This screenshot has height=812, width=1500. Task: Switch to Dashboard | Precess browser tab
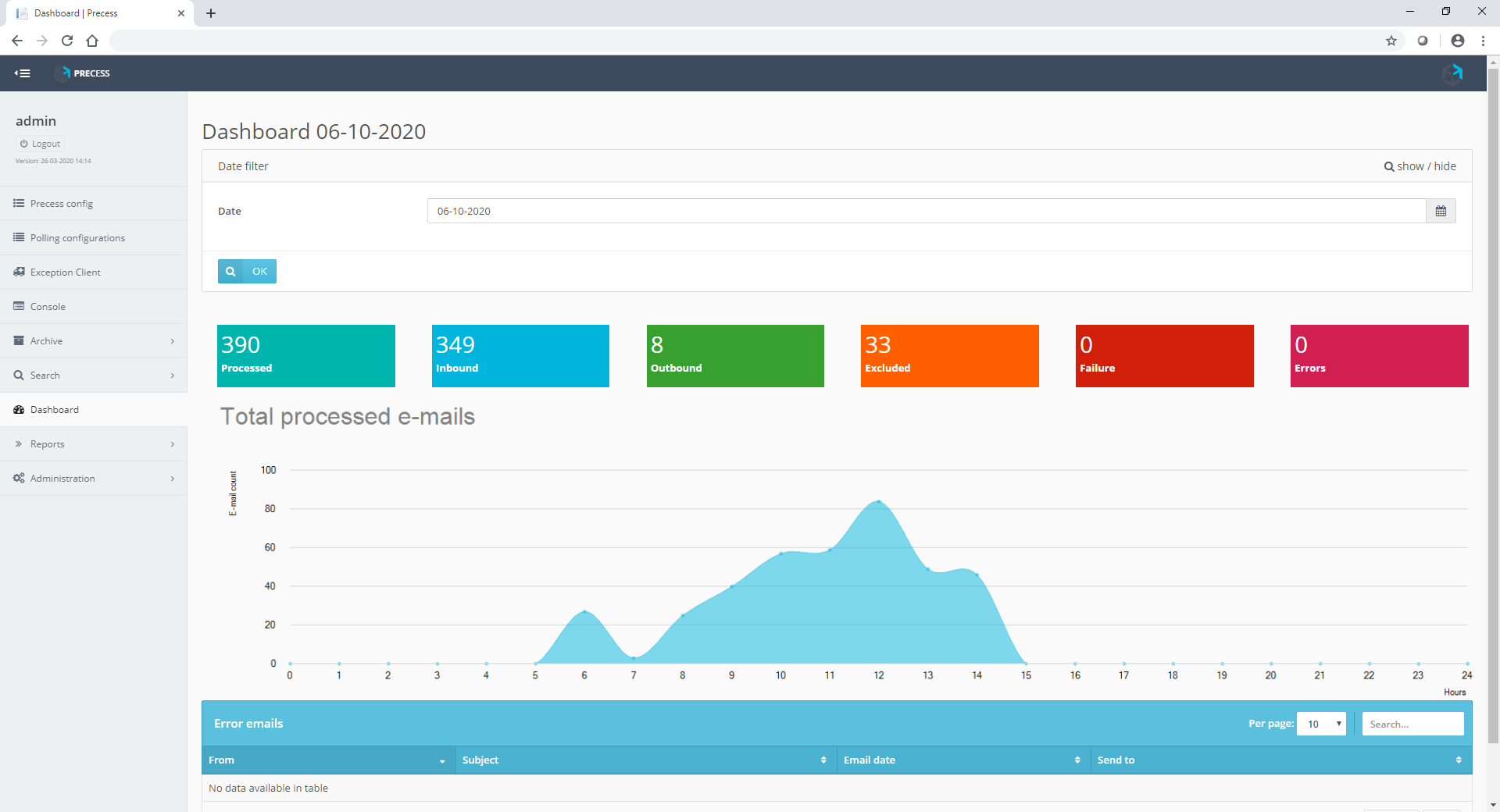[98, 13]
